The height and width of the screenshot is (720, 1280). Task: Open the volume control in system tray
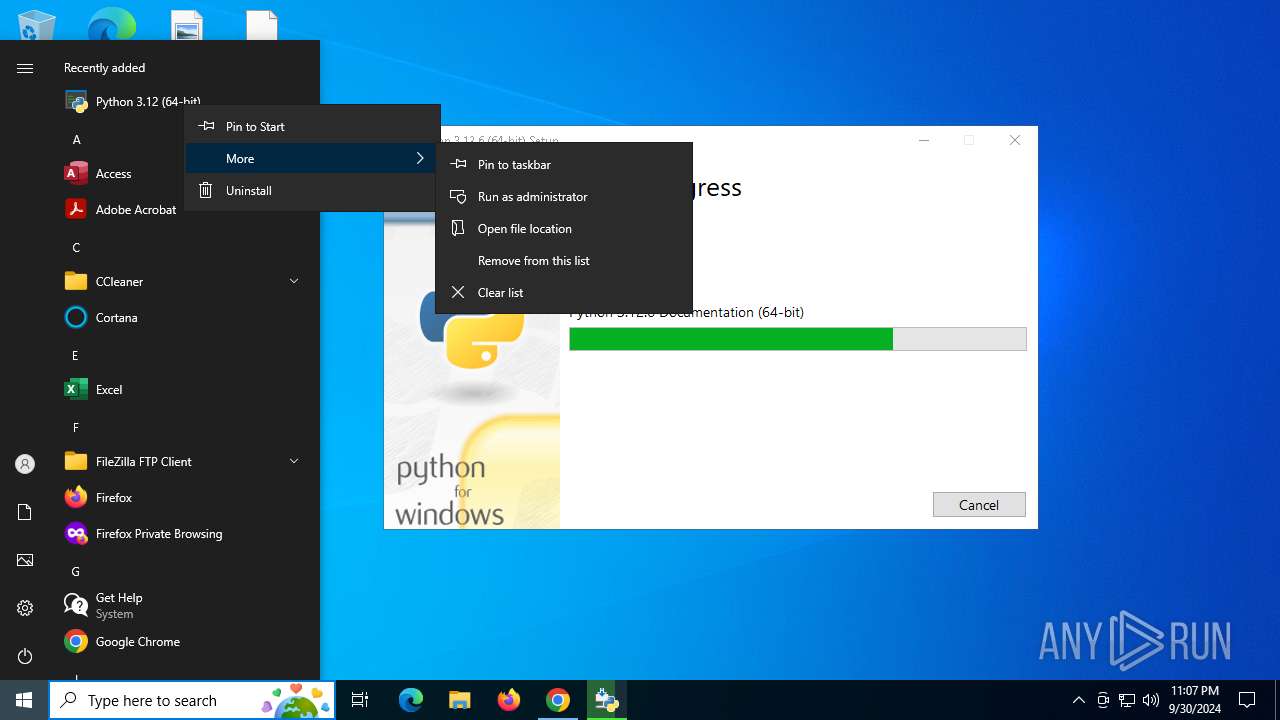(x=1151, y=700)
